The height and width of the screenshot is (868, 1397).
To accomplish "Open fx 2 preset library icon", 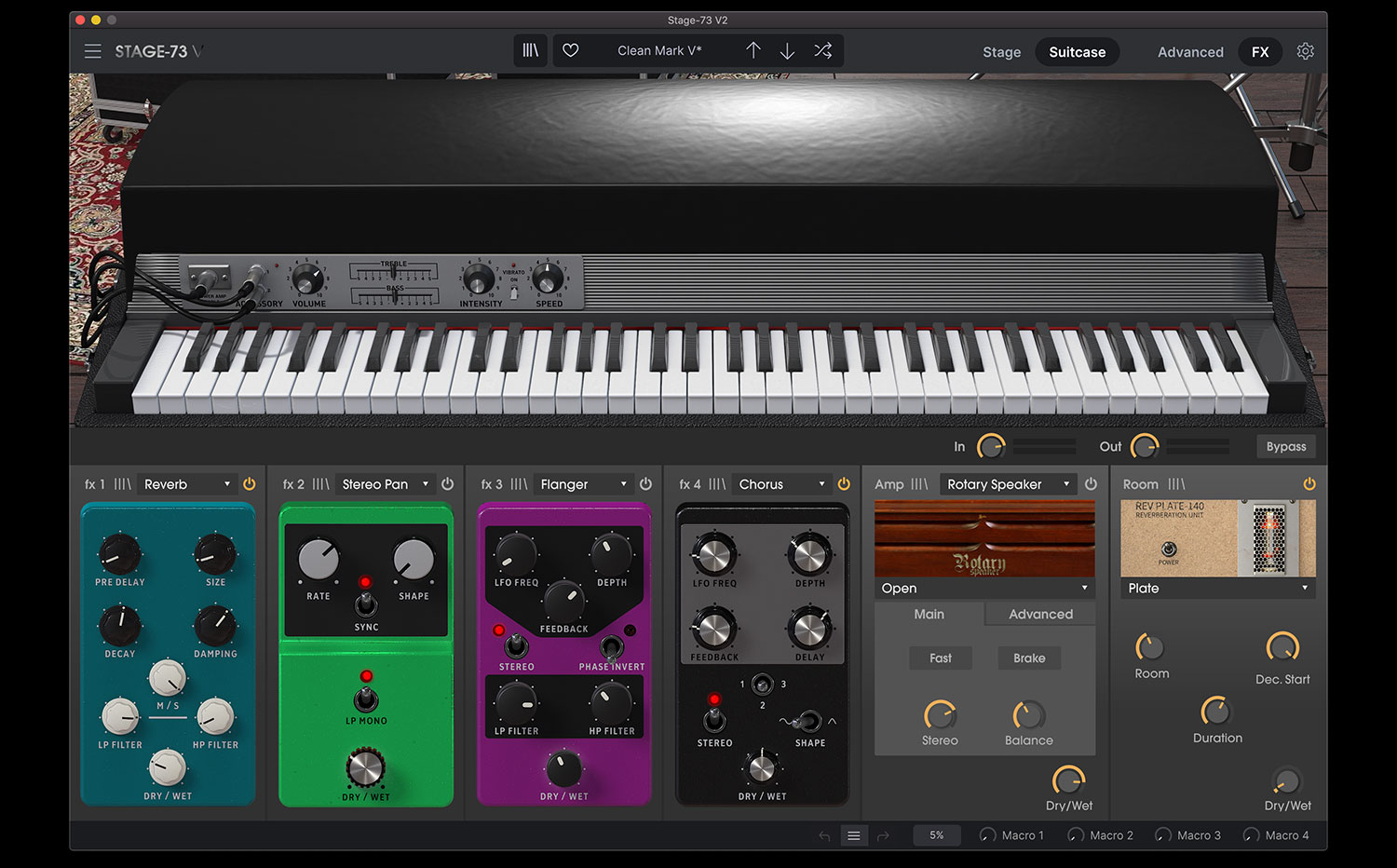I will tap(320, 484).
